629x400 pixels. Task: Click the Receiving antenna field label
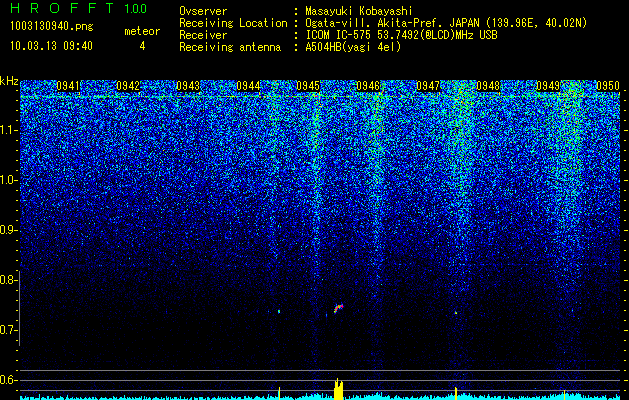[230, 47]
